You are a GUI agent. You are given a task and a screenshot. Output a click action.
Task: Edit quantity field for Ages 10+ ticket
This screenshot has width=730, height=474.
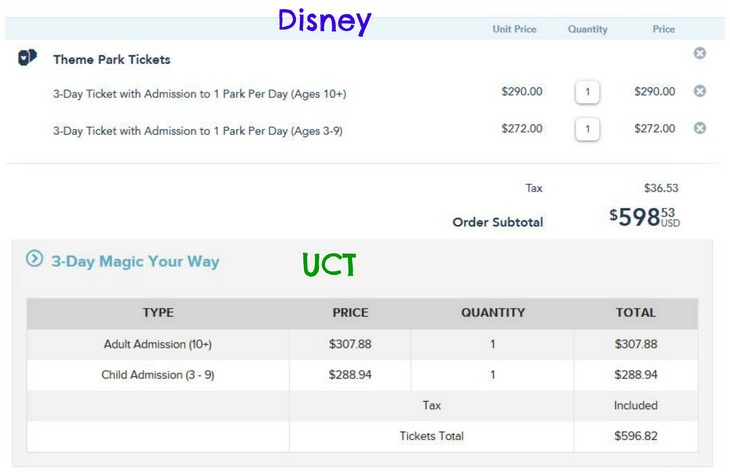point(587,92)
